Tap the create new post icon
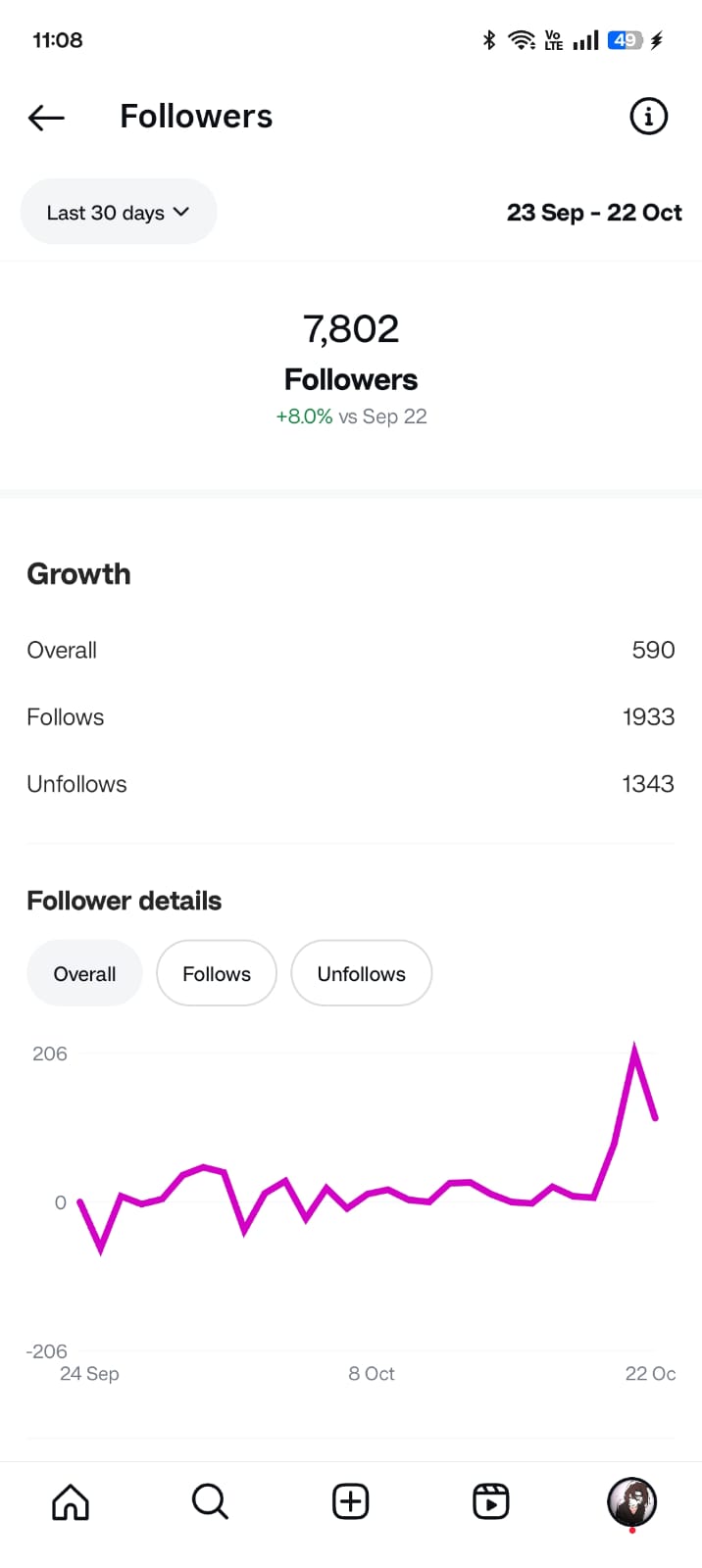Image resolution: width=702 pixels, height=1568 pixels. coord(351,1501)
